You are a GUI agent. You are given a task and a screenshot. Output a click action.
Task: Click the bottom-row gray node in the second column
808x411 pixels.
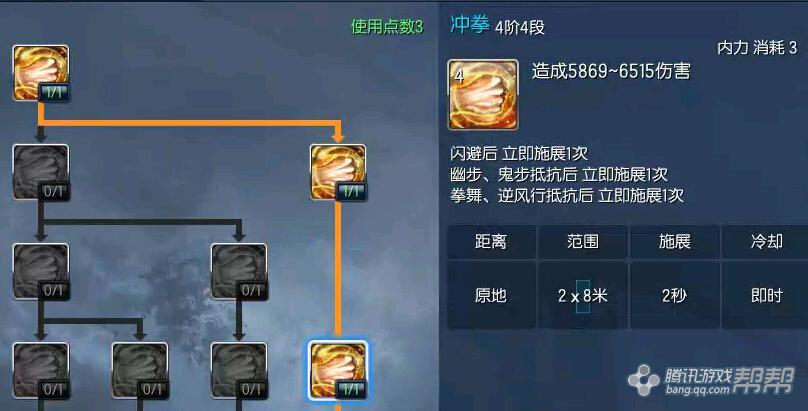click(x=140, y=370)
